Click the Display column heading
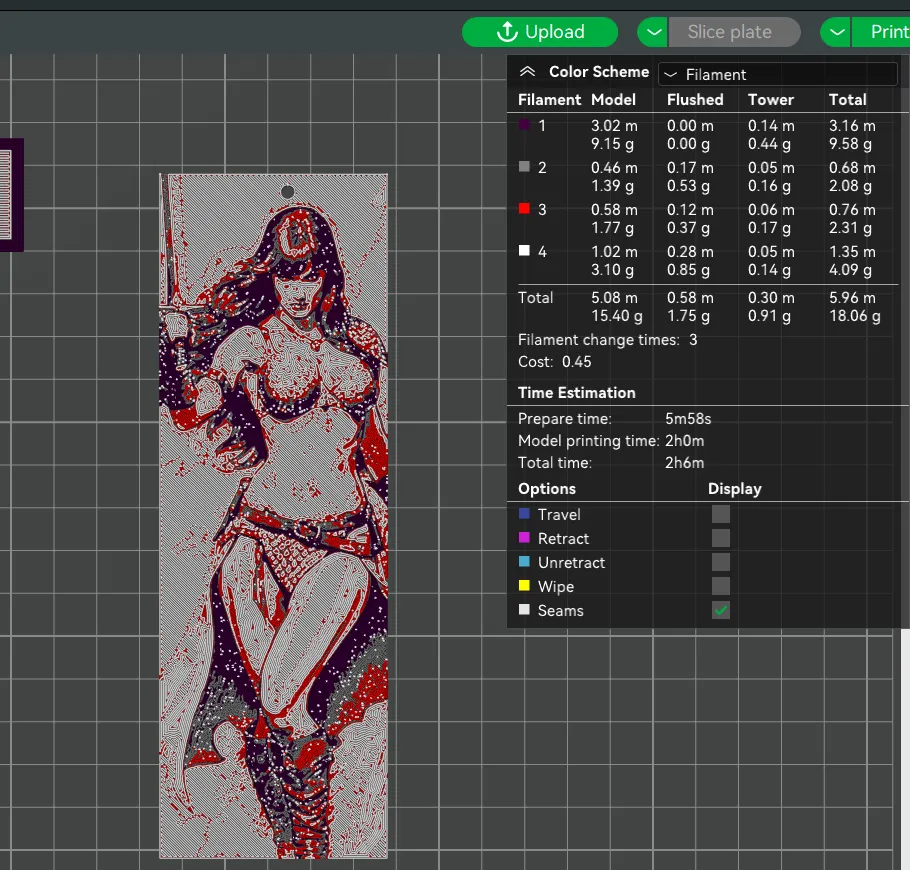This screenshot has height=870, width=910. coord(734,489)
